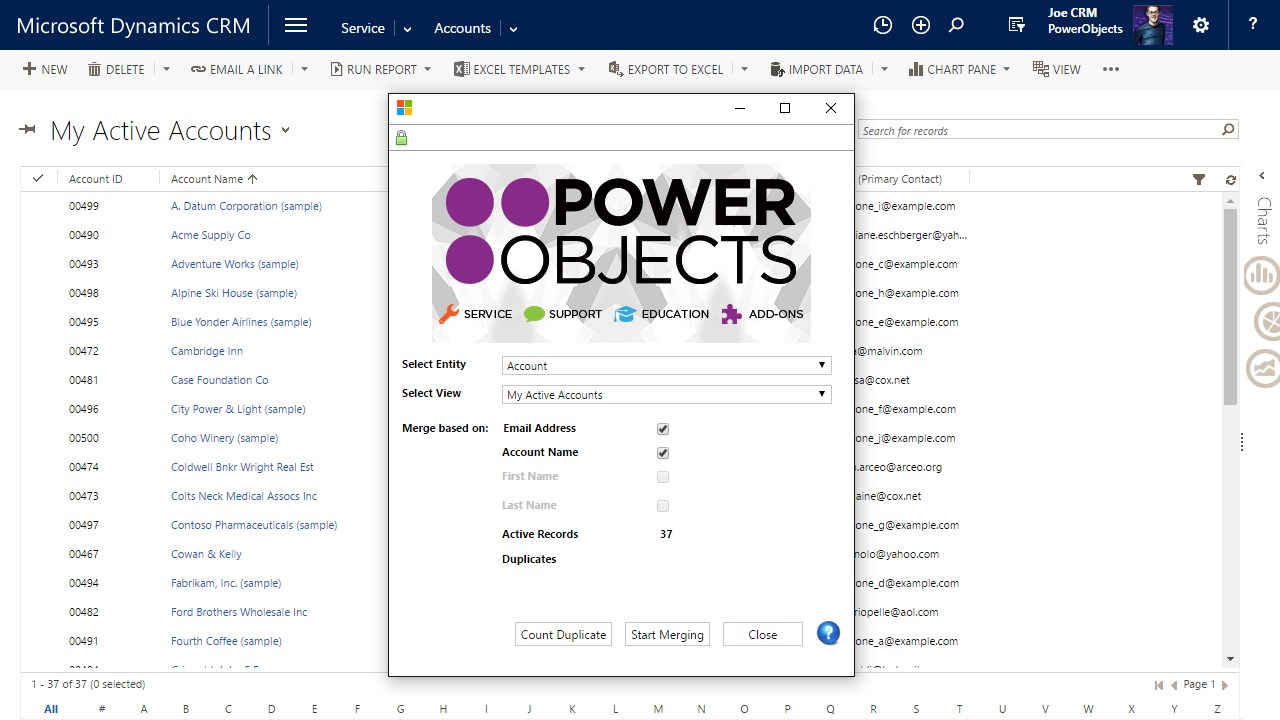
Task: Open the settings gear icon
Action: click(1201, 26)
